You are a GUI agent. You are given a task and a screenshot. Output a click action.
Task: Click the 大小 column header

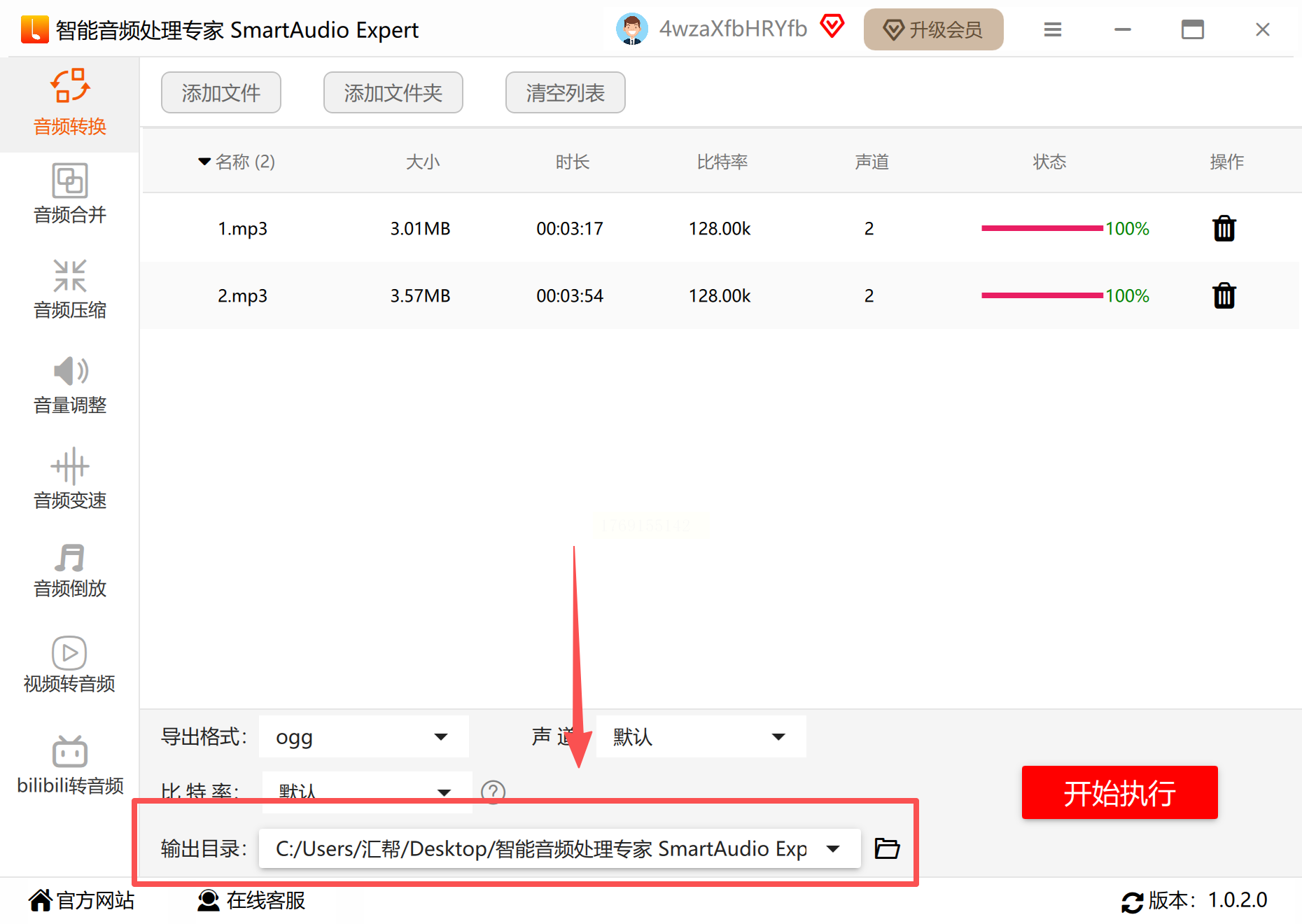(423, 162)
